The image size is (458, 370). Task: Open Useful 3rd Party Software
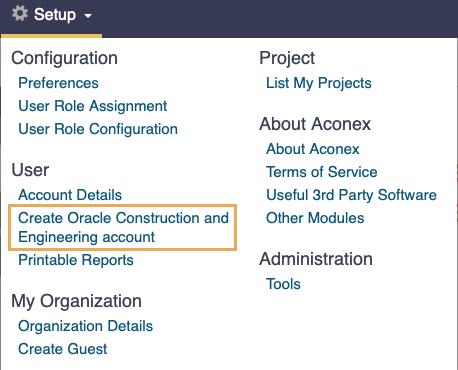coord(351,195)
